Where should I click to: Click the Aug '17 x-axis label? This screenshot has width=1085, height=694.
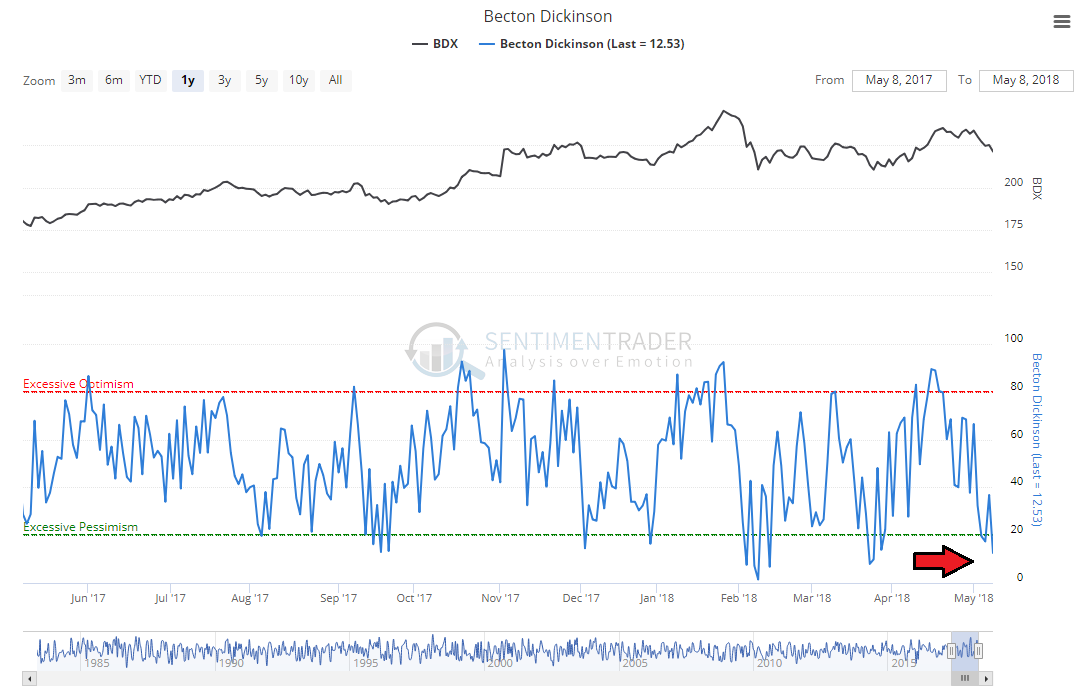250,599
